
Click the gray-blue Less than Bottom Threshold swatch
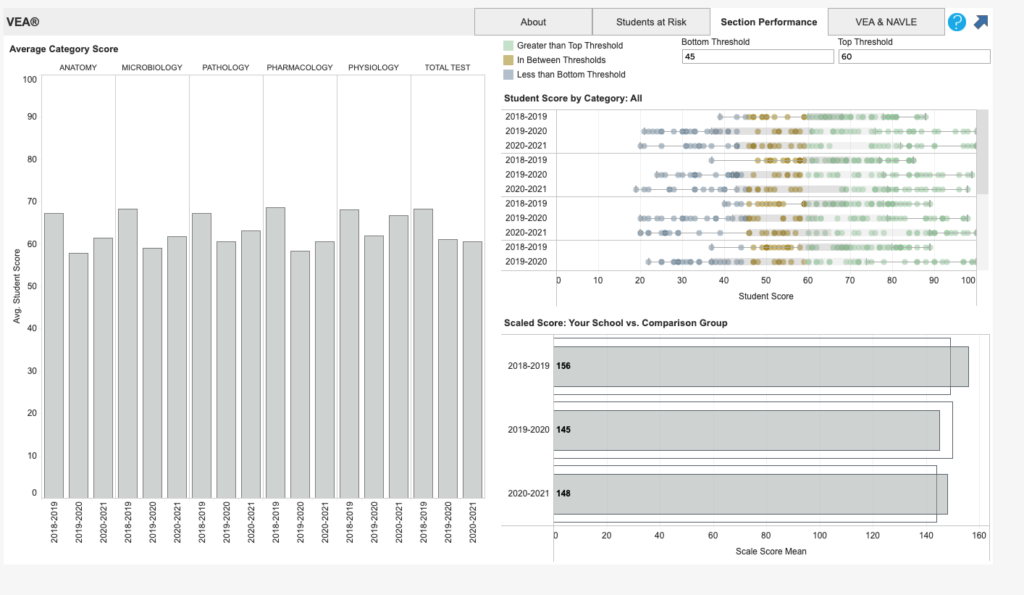[509, 74]
